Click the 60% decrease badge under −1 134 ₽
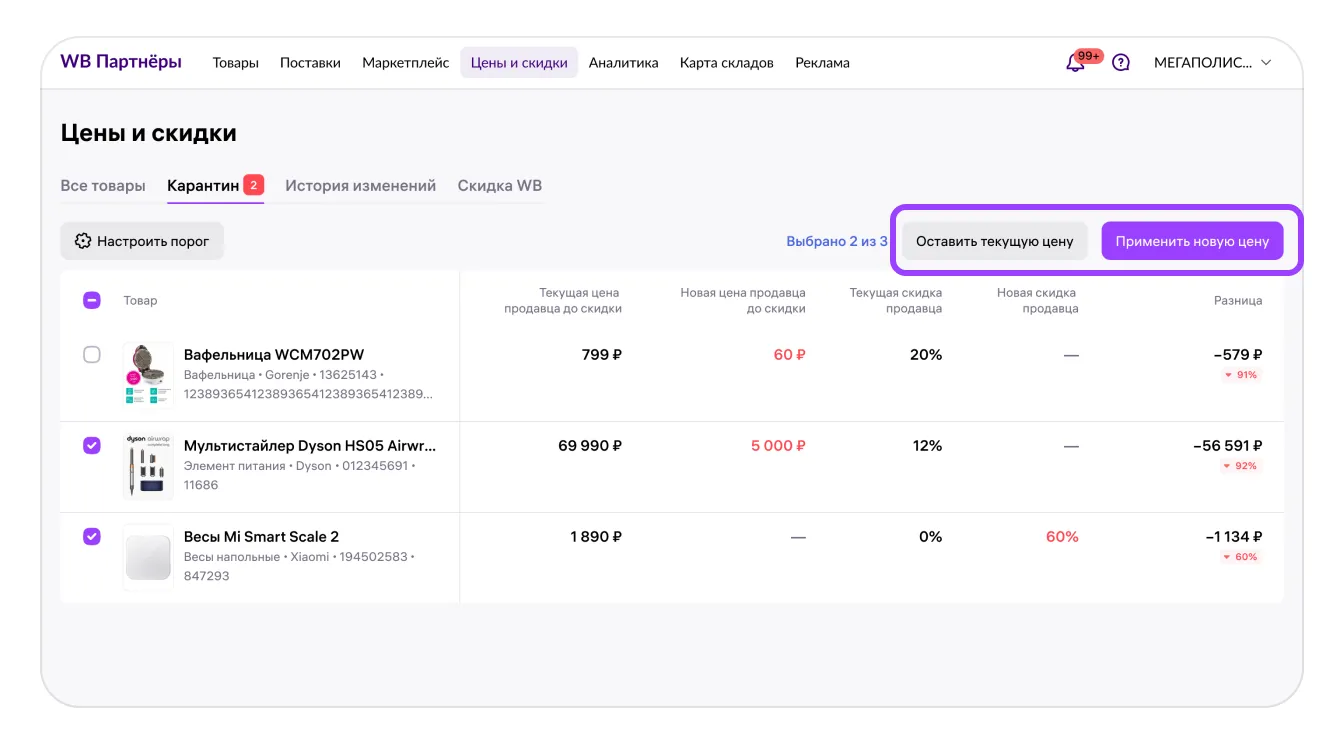This screenshot has height=744, width=1344. 1241,557
